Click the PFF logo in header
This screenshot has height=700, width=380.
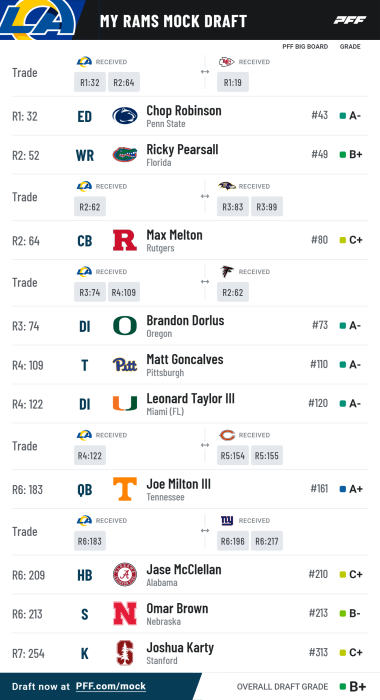click(350, 20)
